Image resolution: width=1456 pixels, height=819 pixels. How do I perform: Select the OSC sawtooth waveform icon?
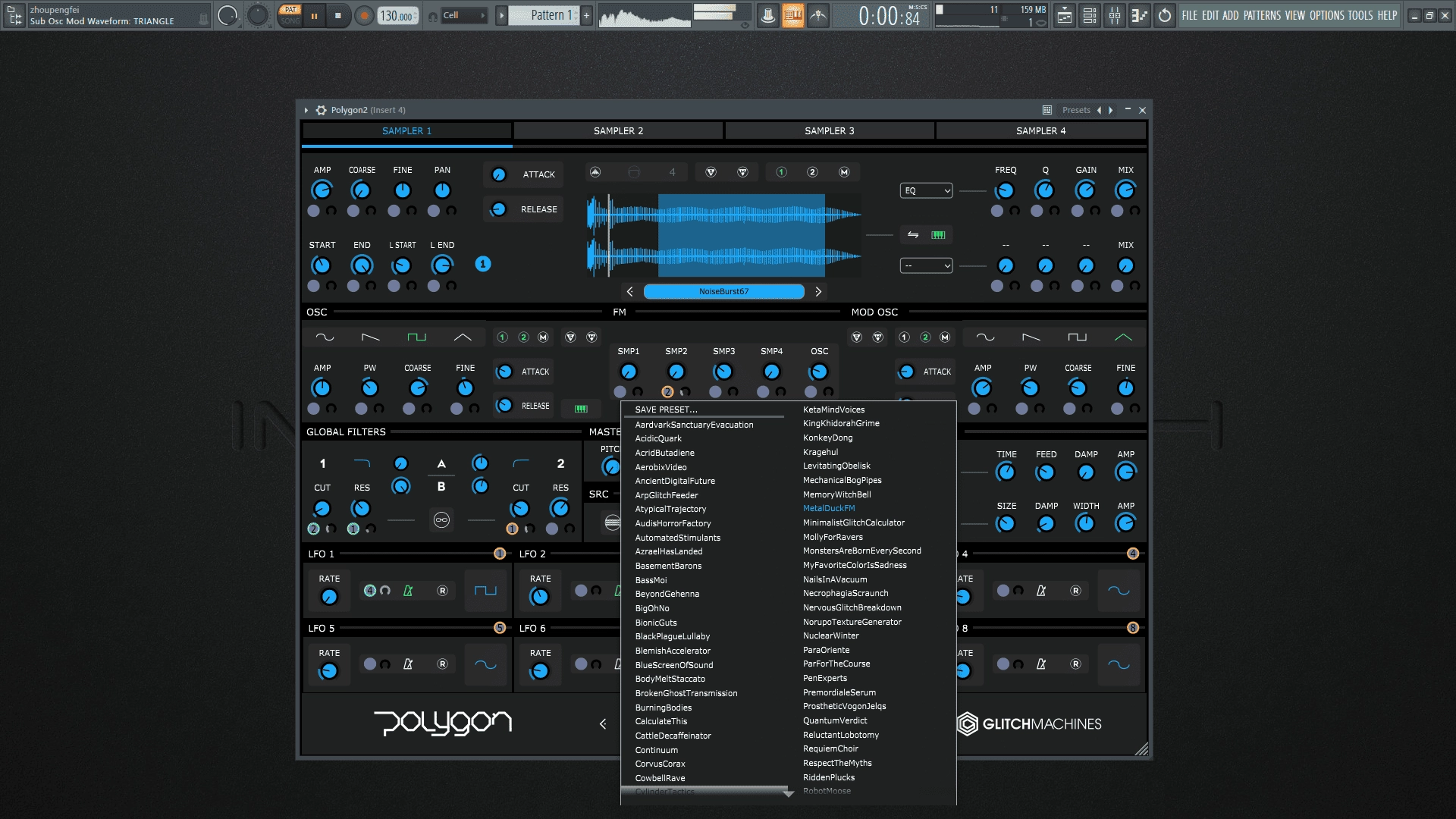click(x=370, y=337)
